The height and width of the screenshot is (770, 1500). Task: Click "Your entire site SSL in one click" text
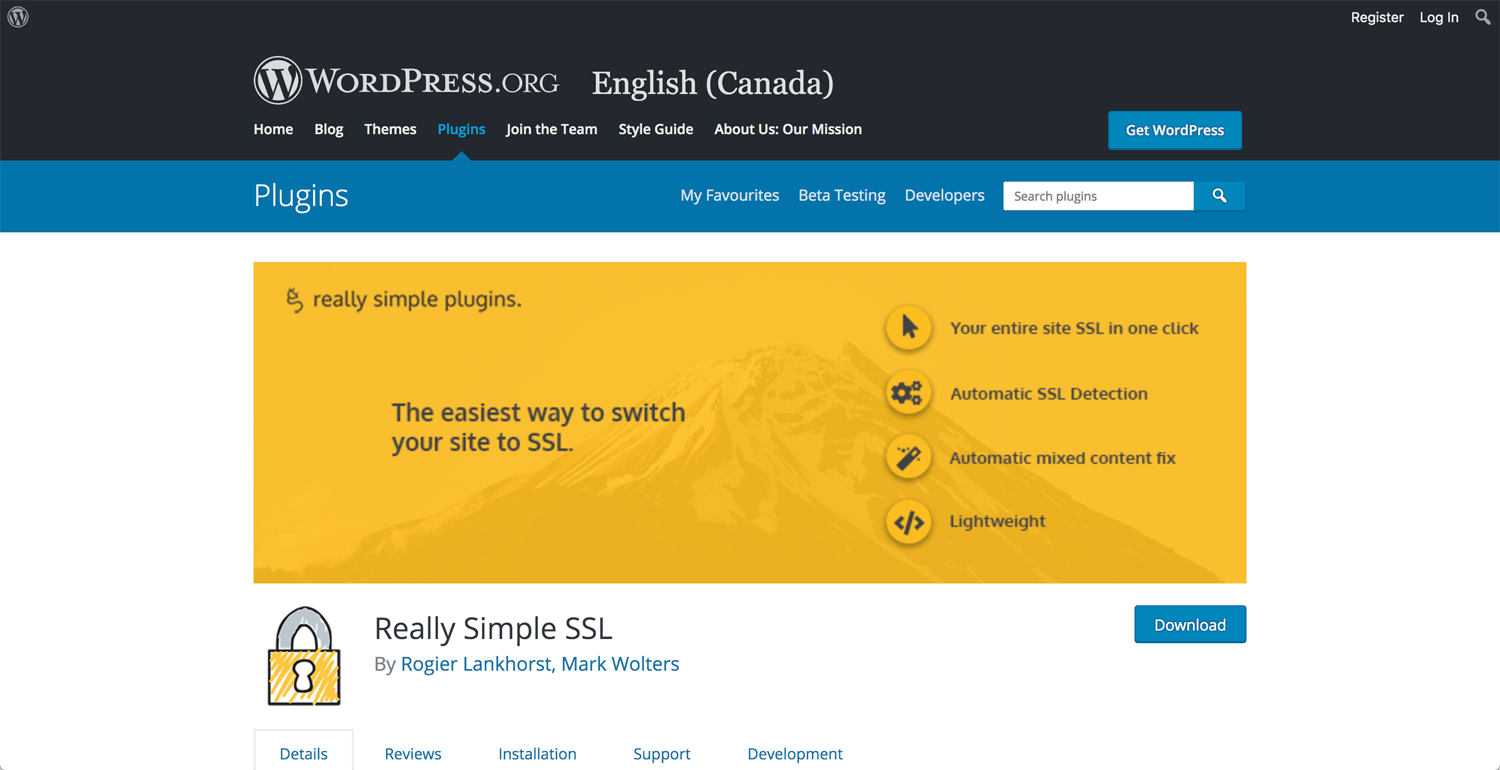tap(1074, 328)
